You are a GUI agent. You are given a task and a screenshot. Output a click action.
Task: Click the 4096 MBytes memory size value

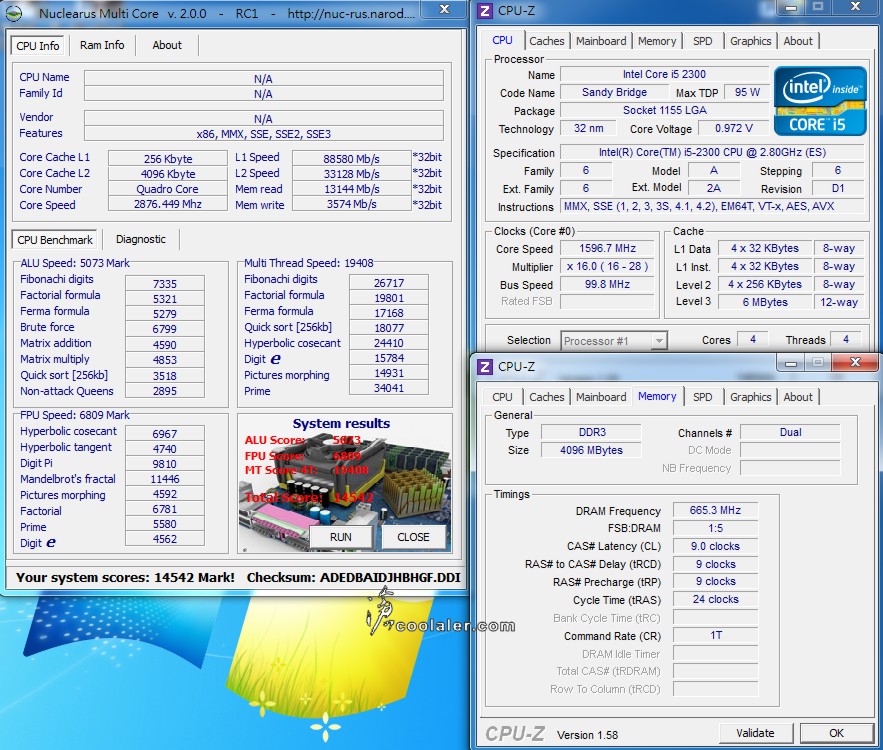point(591,450)
